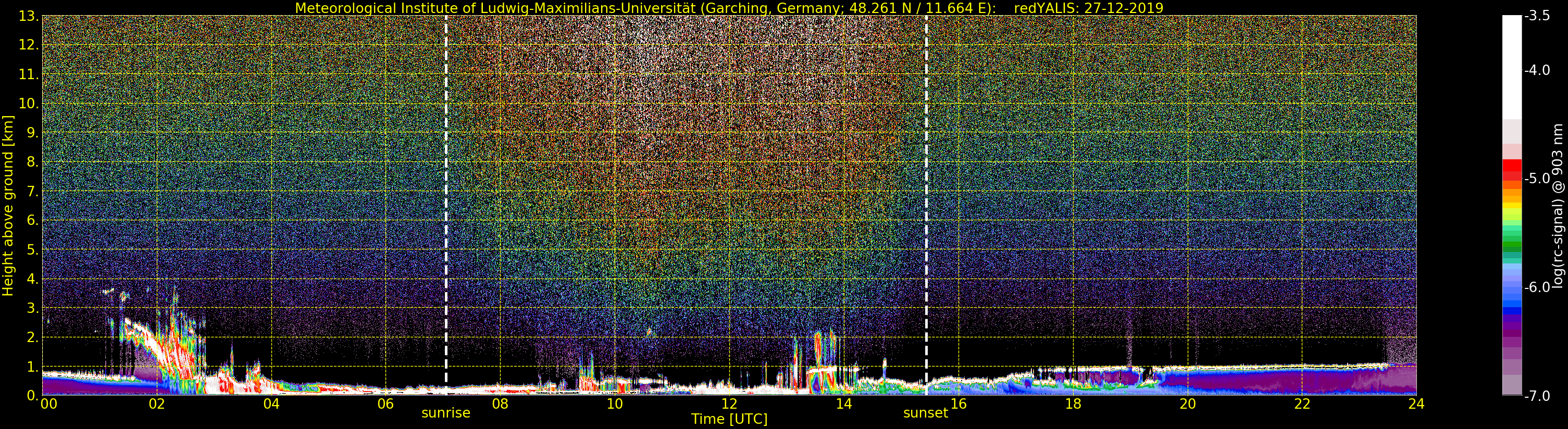Click the 'Time [UTC]' axis label

point(729,419)
